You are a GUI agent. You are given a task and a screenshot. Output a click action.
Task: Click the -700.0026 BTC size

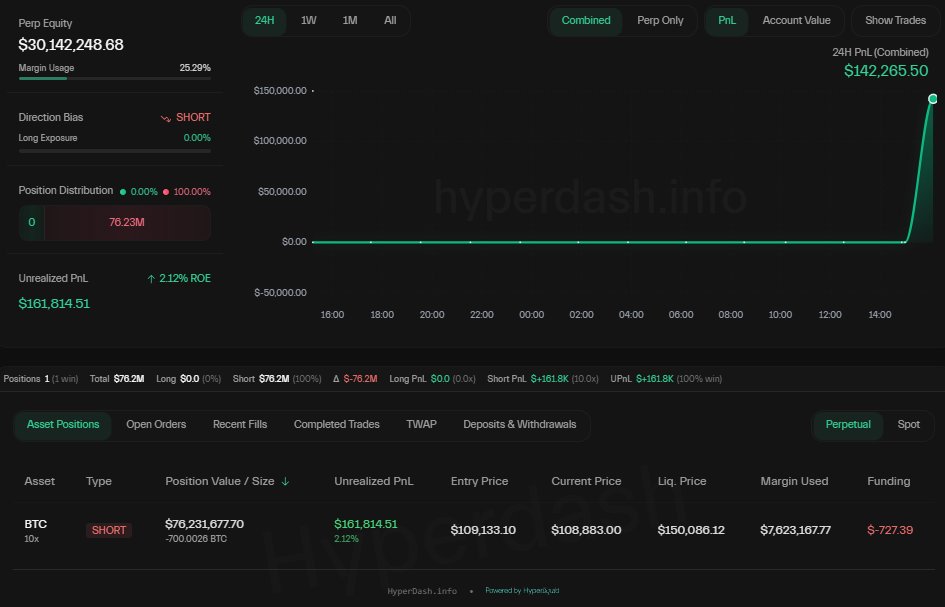click(196, 539)
